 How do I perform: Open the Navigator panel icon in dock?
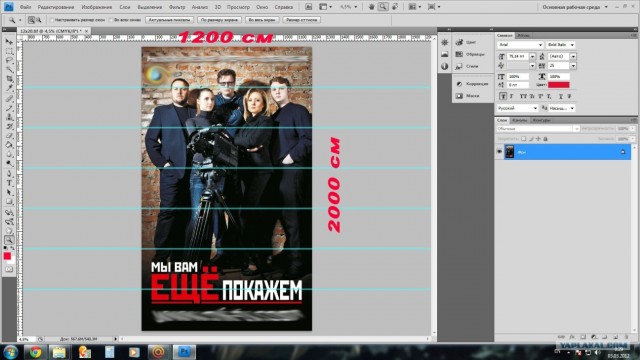click(444, 42)
